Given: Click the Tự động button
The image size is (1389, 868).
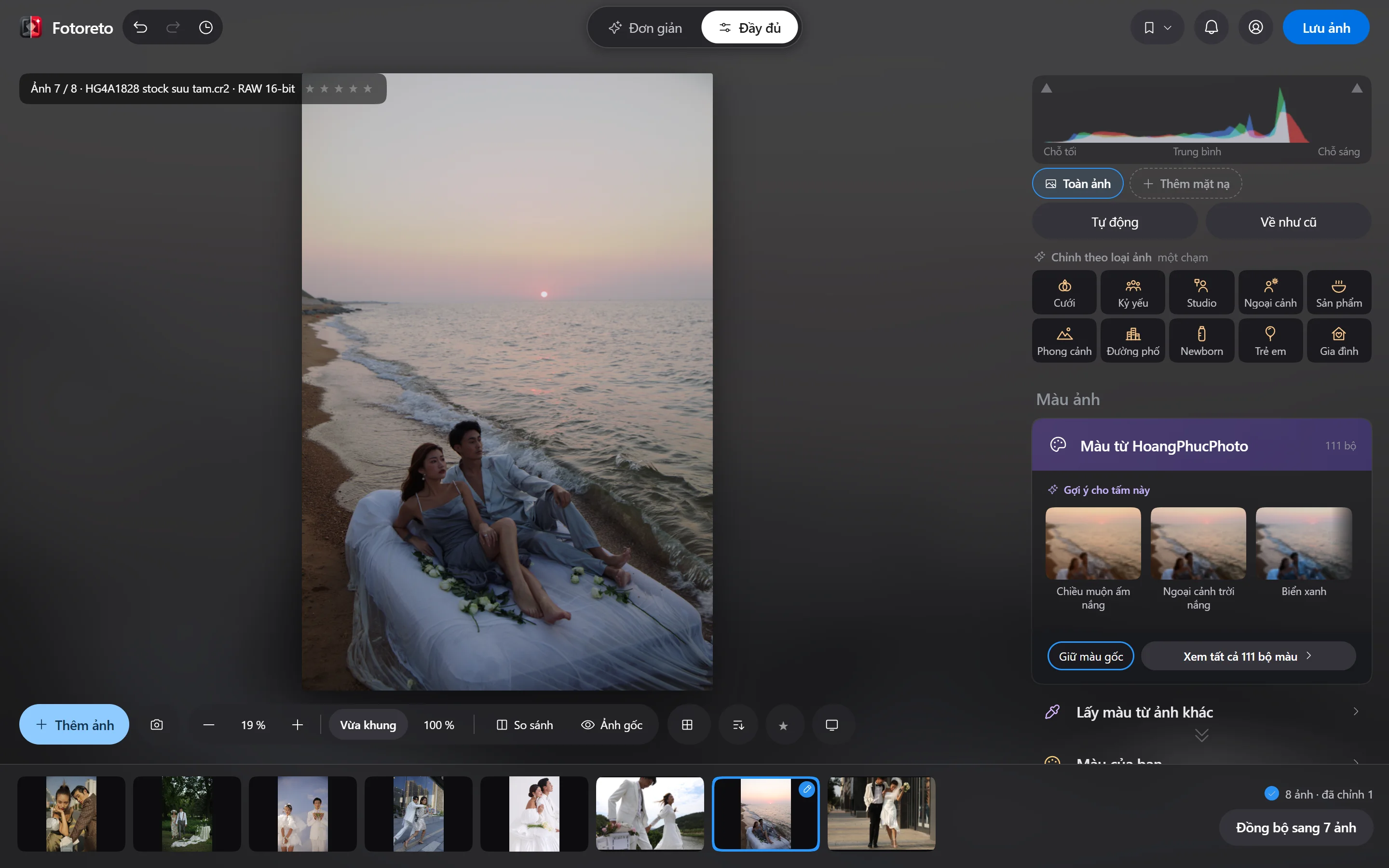Looking at the screenshot, I should click(1115, 222).
